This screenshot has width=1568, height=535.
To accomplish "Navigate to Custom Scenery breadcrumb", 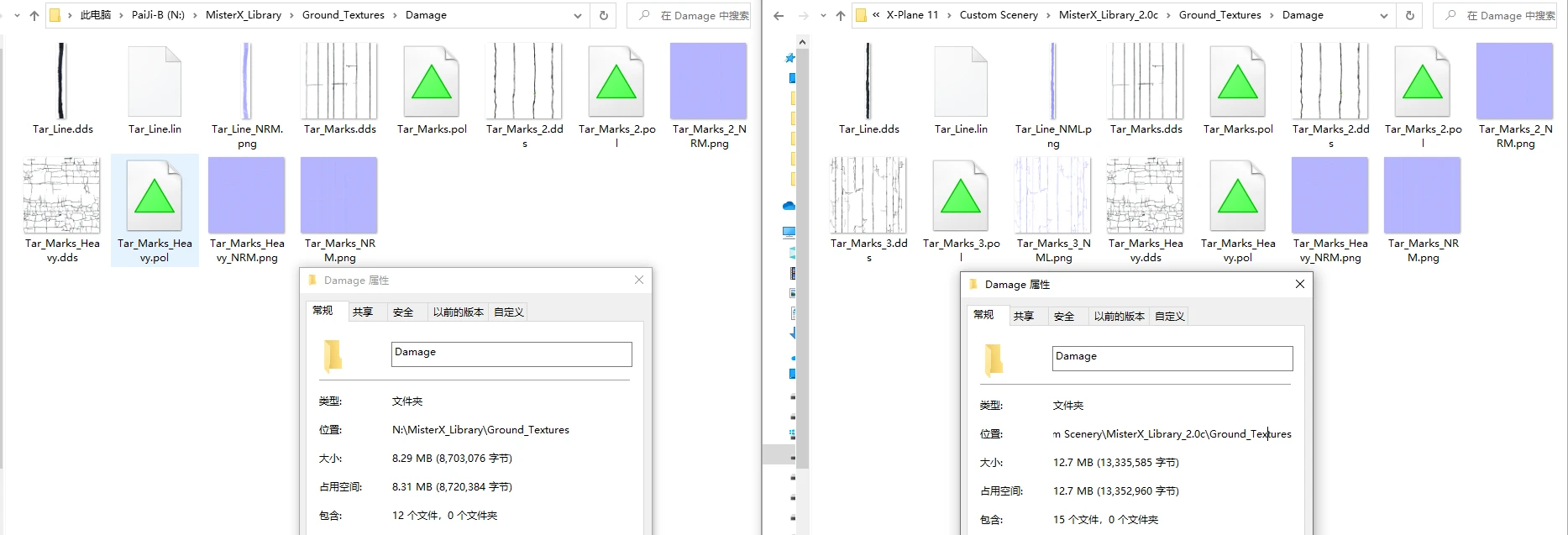I will [x=999, y=15].
